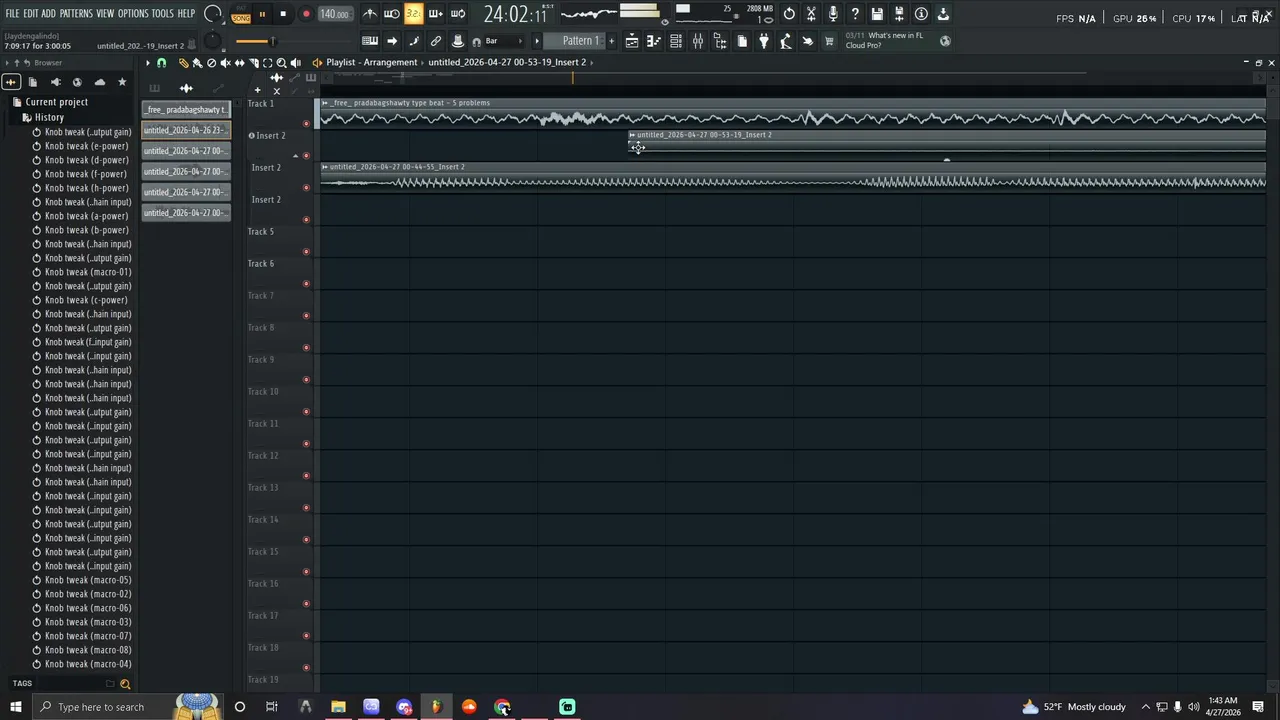The image size is (1280, 720).
Task: Click Knob tweak (macro-05) history entry
Action: tap(88, 580)
